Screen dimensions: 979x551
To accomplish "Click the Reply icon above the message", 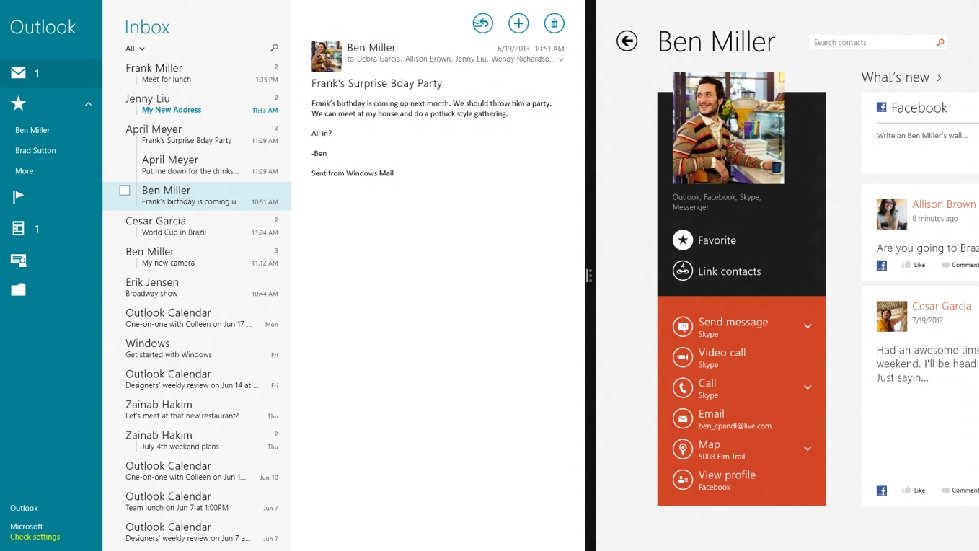I will point(483,23).
